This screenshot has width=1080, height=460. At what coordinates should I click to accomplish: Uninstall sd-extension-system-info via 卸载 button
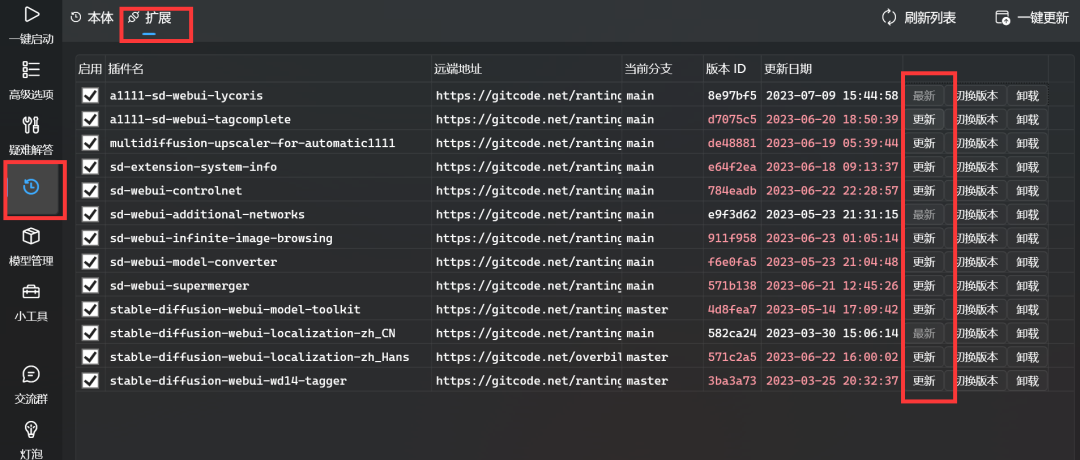point(1027,167)
